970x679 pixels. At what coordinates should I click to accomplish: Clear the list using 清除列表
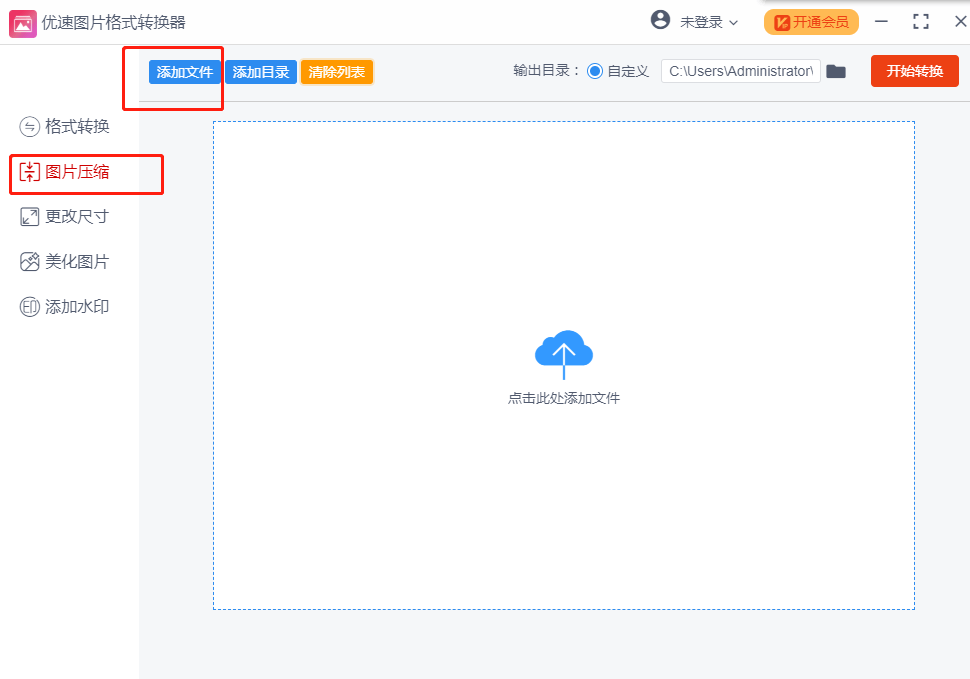[x=337, y=72]
